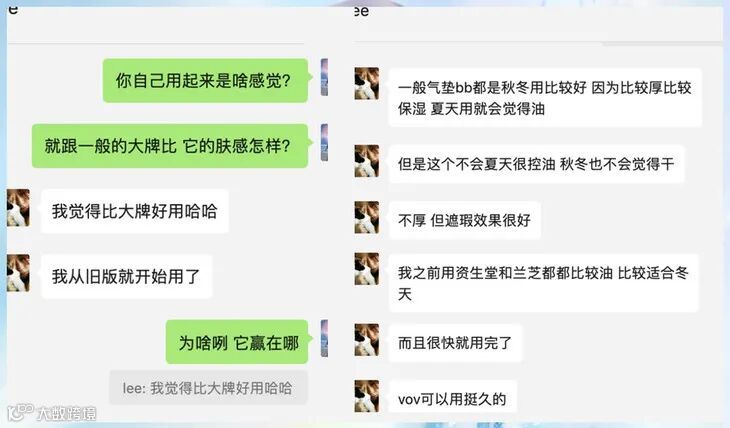Select message '而且很快就用完了'
The width and height of the screenshot is (730, 428).
tap(455, 343)
